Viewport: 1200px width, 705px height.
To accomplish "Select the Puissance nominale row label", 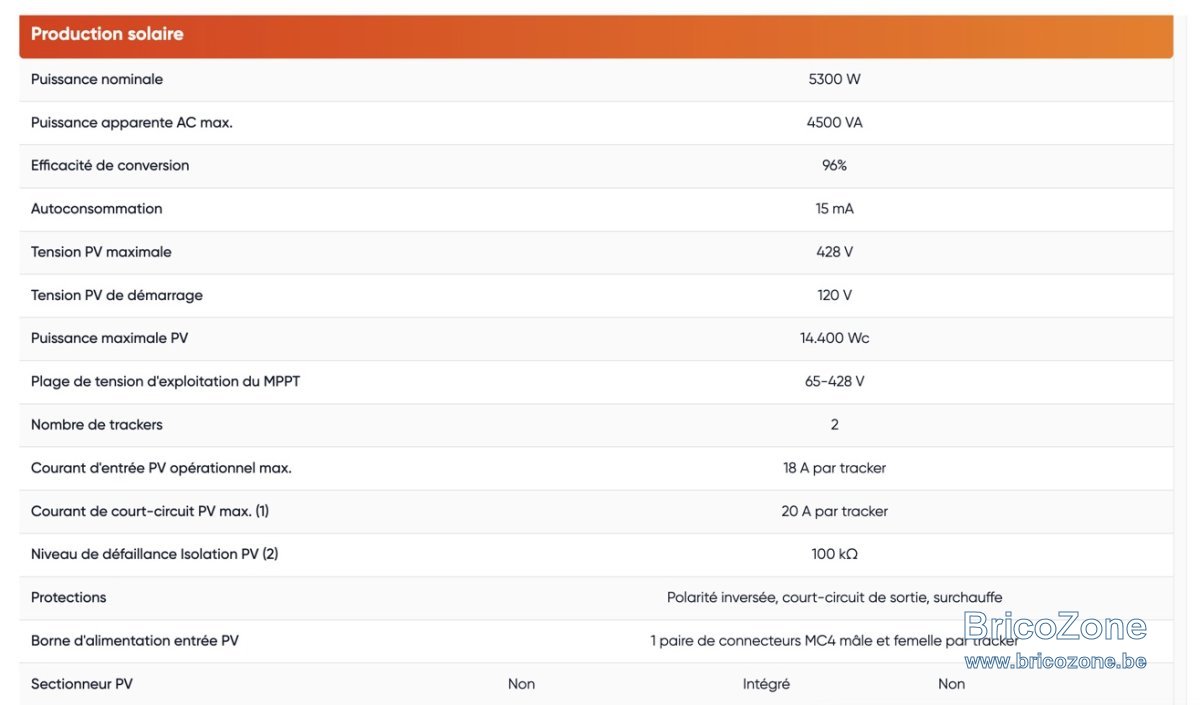I will point(97,79).
